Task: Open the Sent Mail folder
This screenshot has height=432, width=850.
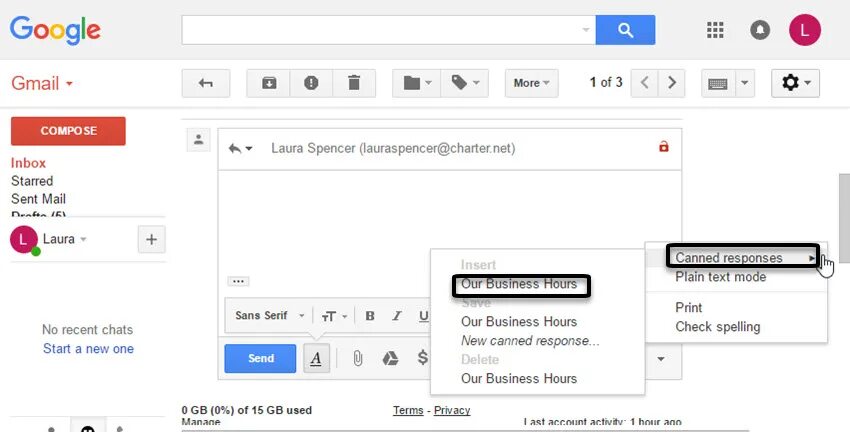Action: [x=38, y=198]
